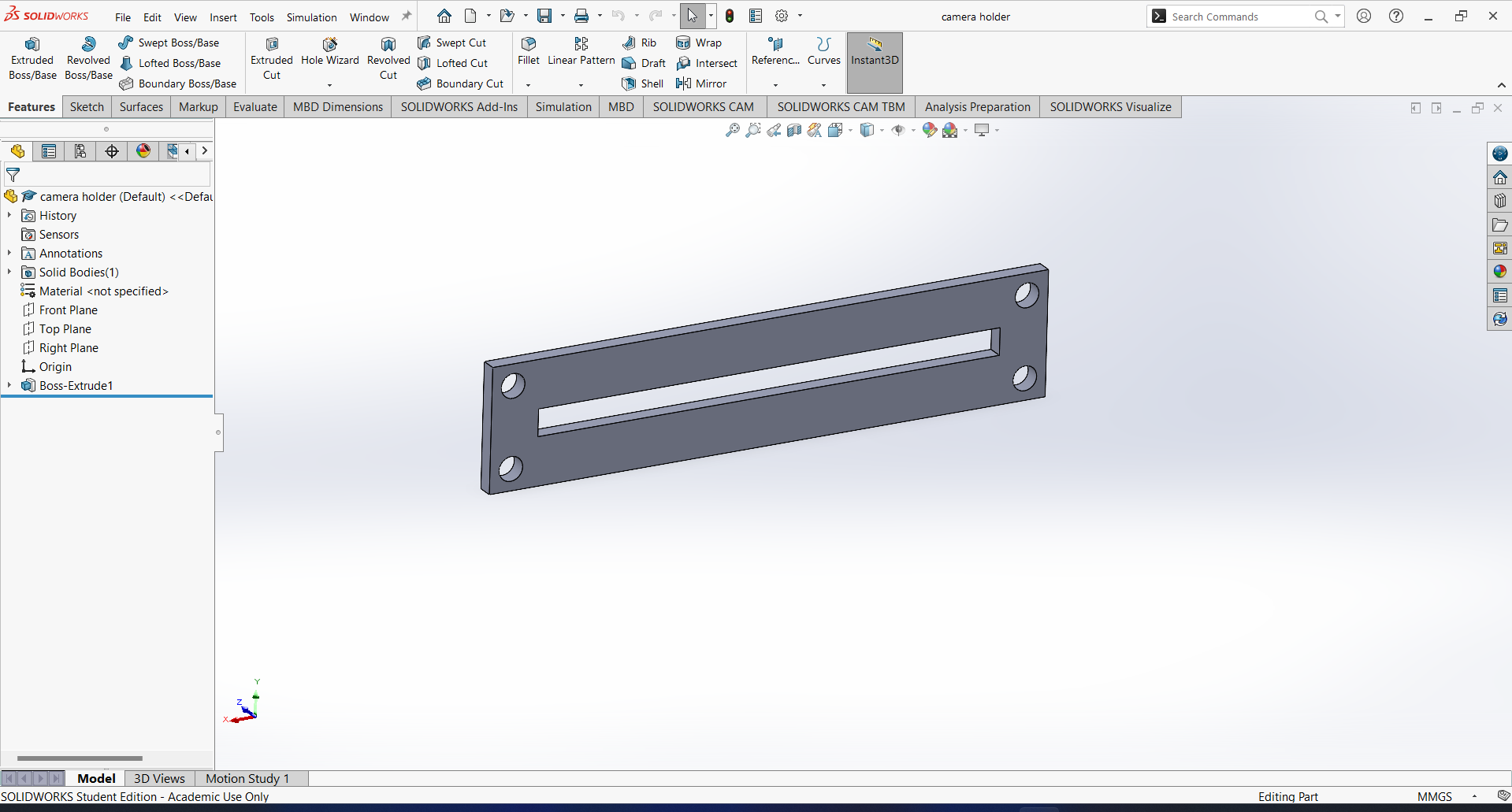Viewport: 1512px width, 812px height.
Task: Open Reference Geometry tools
Action: [775, 52]
